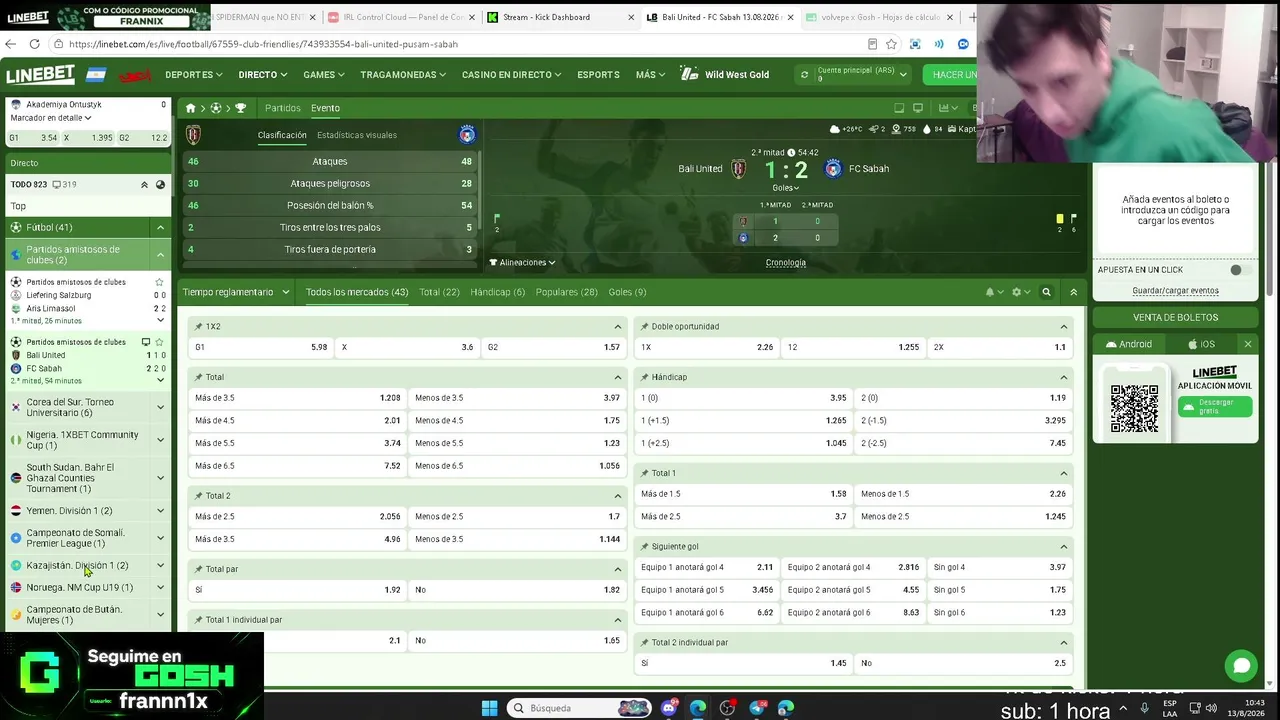
Task: Click the Linebet logo in the header
Action: [x=40, y=75]
